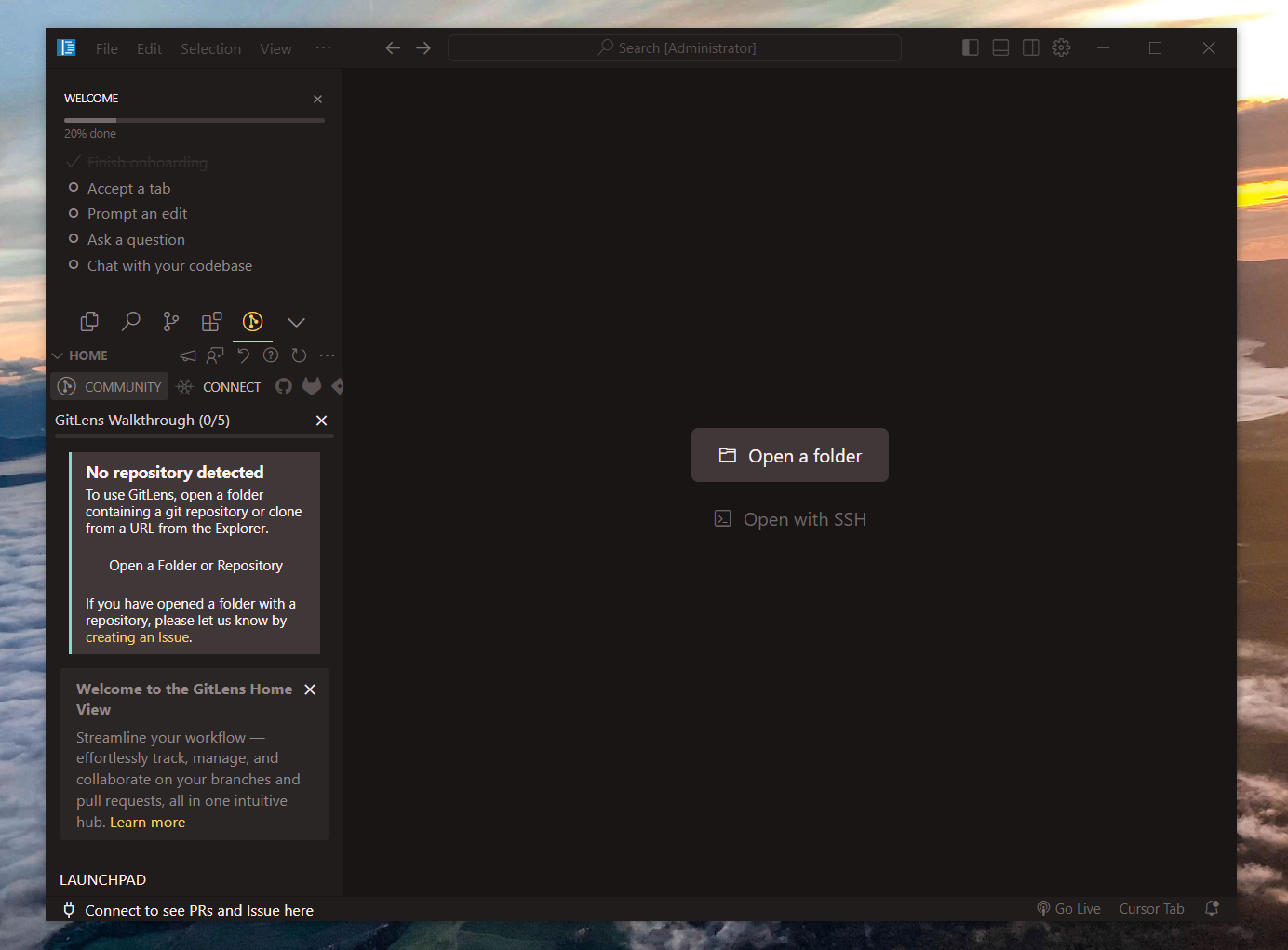Click the COMMUNITY edition button

[110, 387]
